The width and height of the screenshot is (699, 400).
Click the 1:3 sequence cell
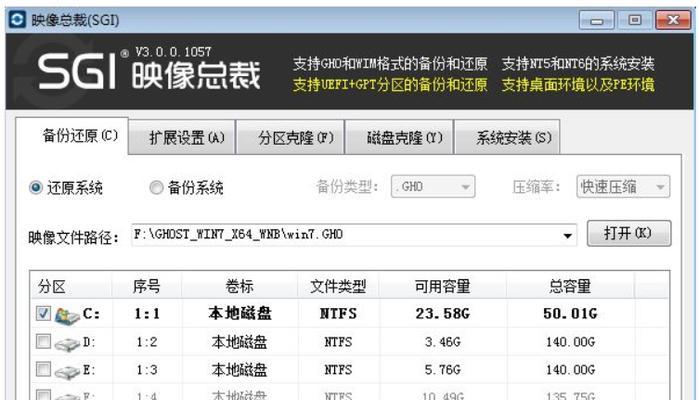(147, 370)
